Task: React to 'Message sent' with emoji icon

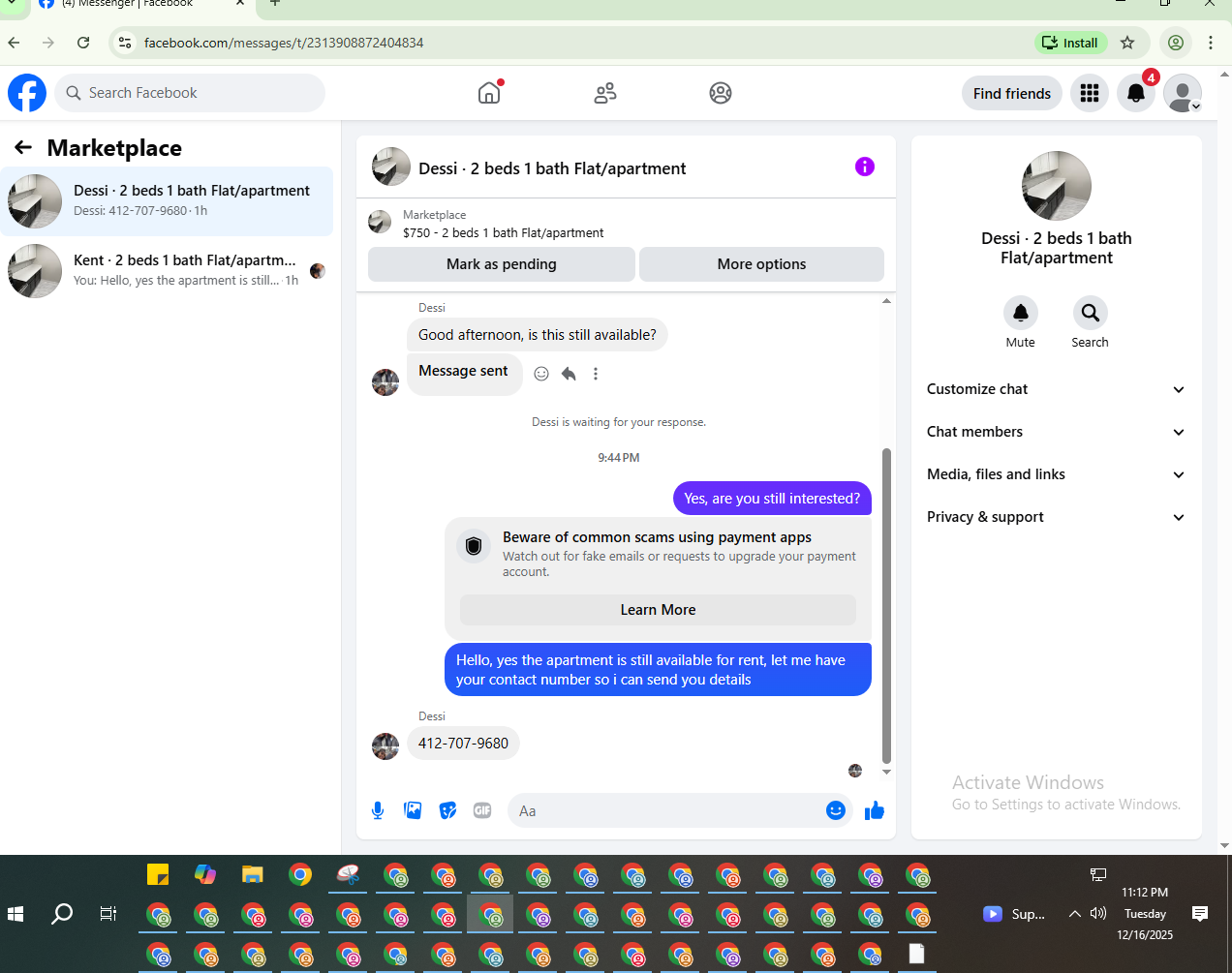Action: click(541, 374)
